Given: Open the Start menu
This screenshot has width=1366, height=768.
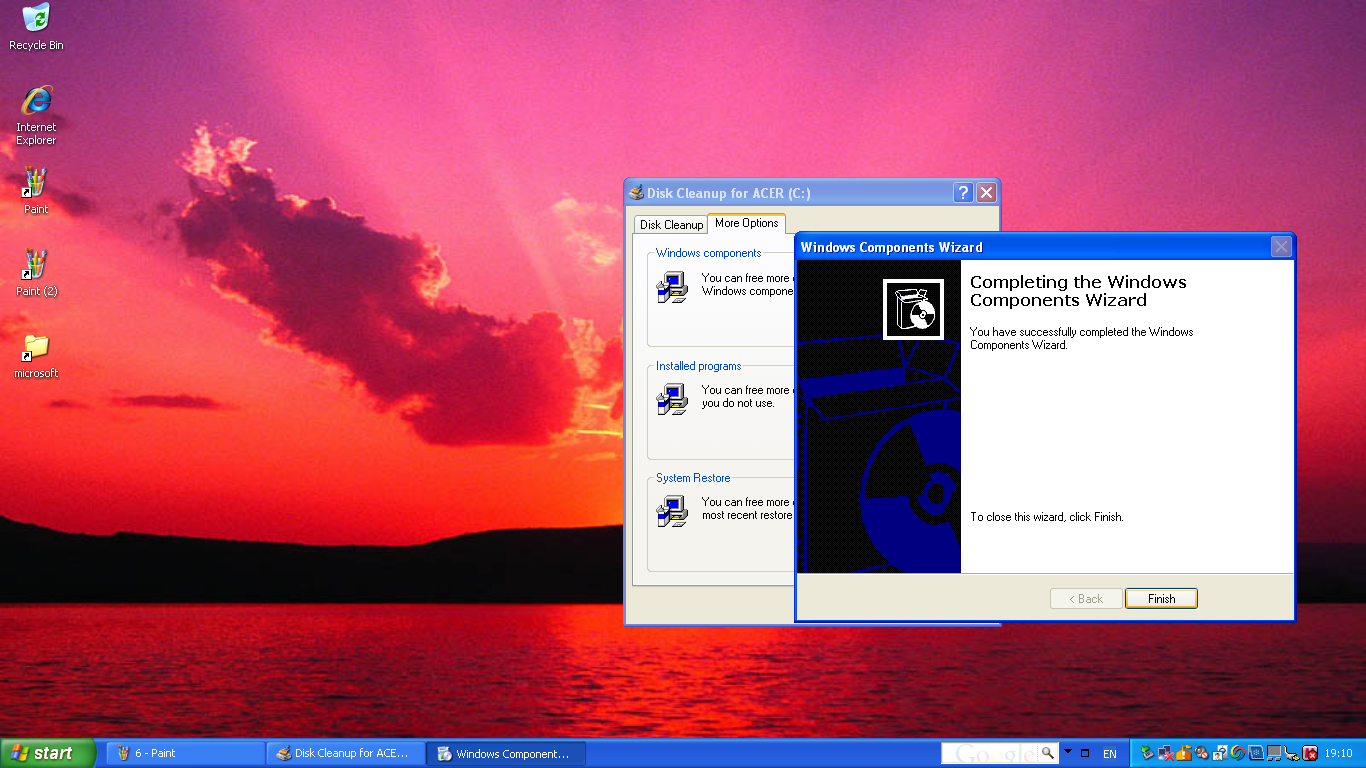Looking at the screenshot, I should click(48, 753).
